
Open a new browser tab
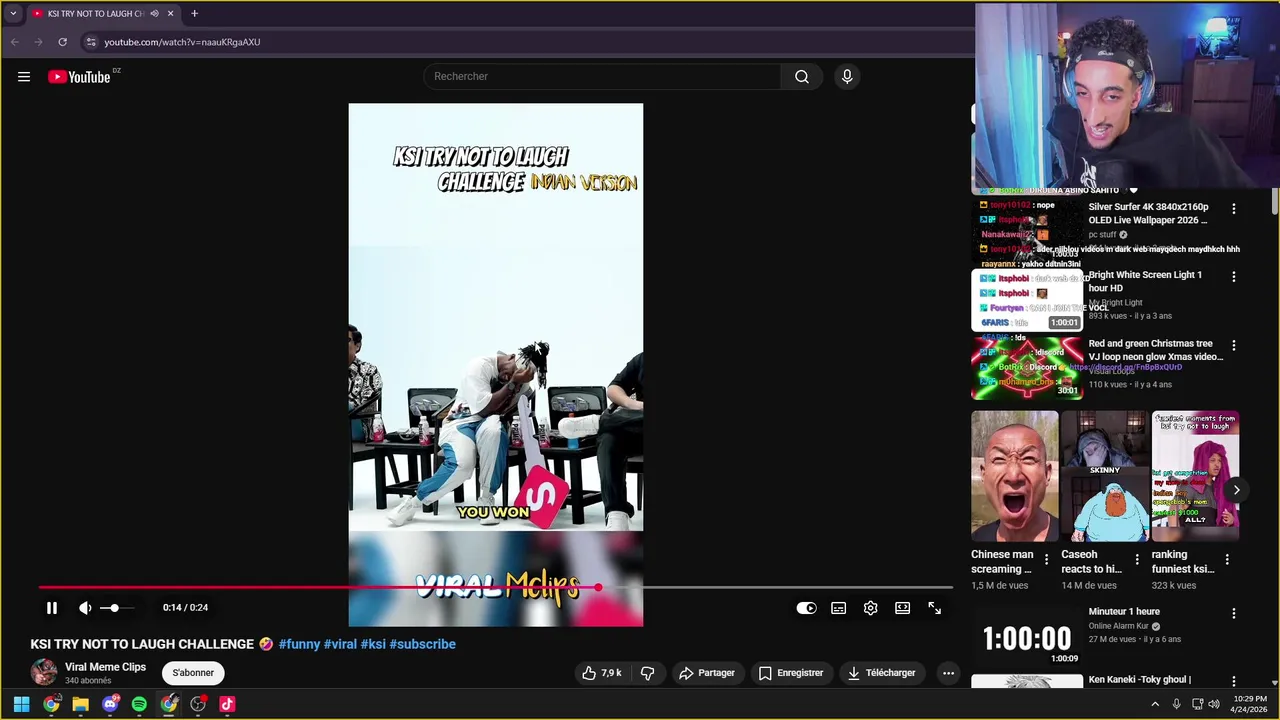click(194, 14)
